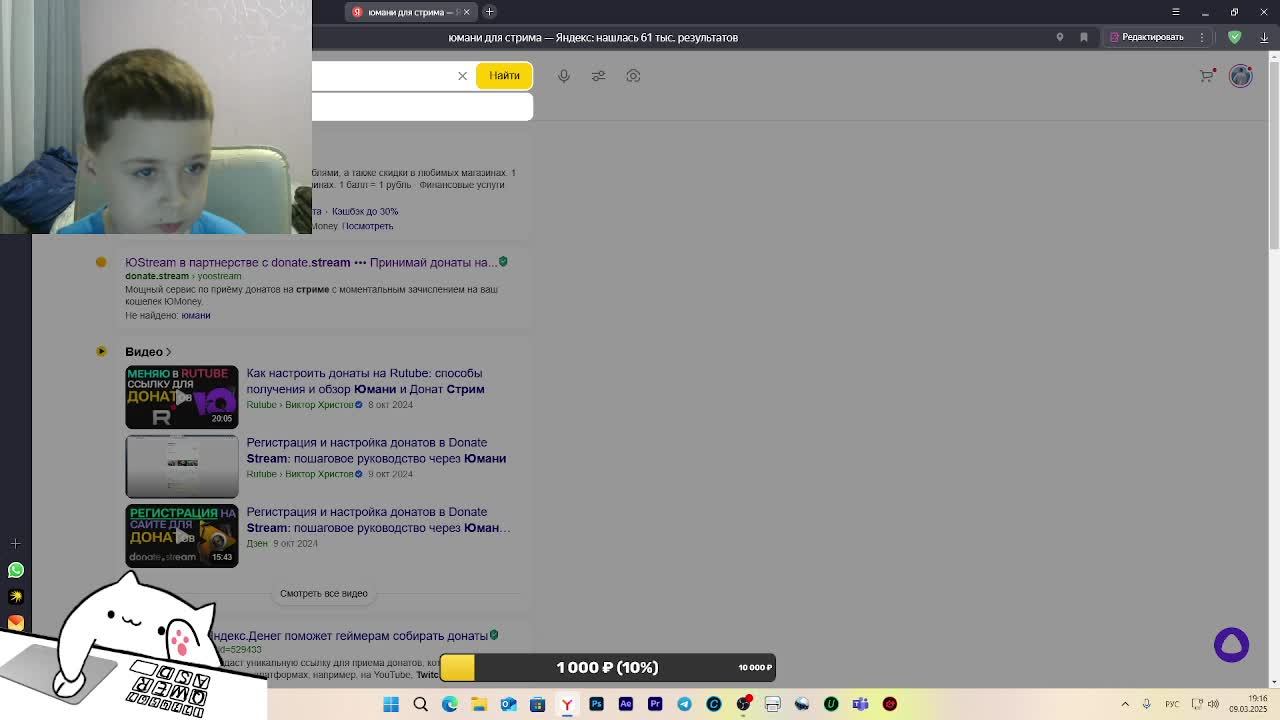
Task: Start voice search with the microphone icon
Action: point(564,76)
